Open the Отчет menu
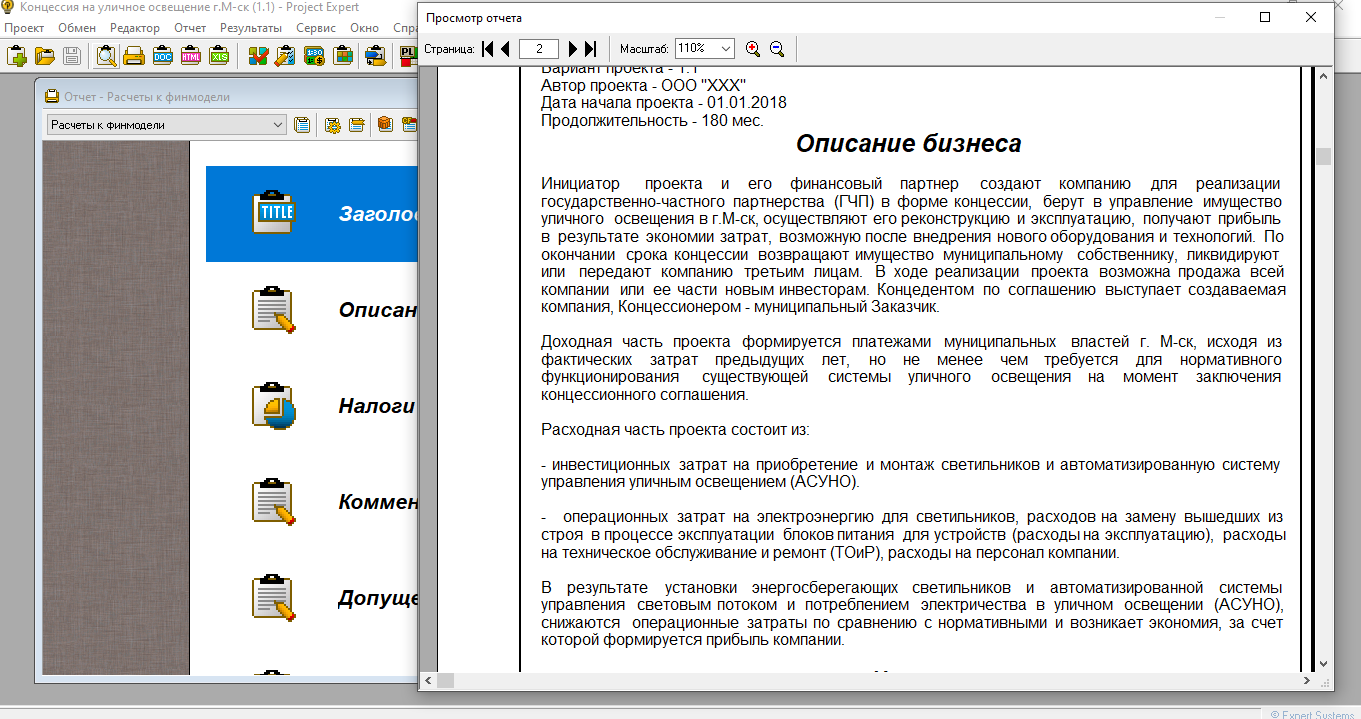 coord(190,27)
